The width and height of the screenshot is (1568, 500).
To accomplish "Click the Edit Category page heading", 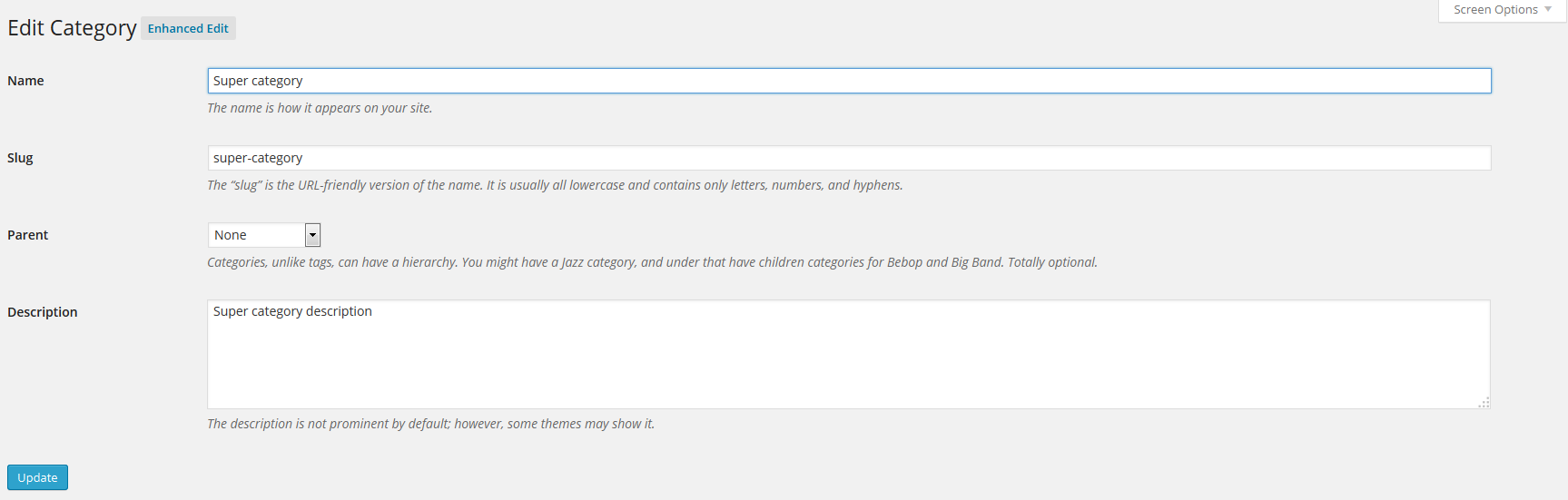I will point(72,28).
